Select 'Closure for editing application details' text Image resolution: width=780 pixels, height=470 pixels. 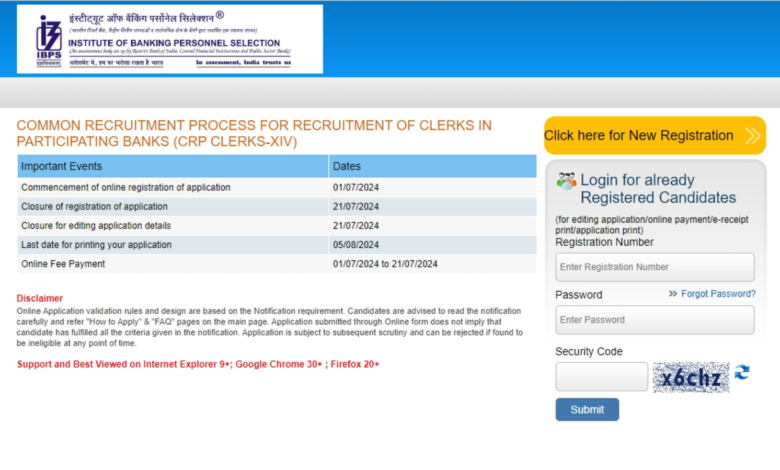[x=96, y=226]
